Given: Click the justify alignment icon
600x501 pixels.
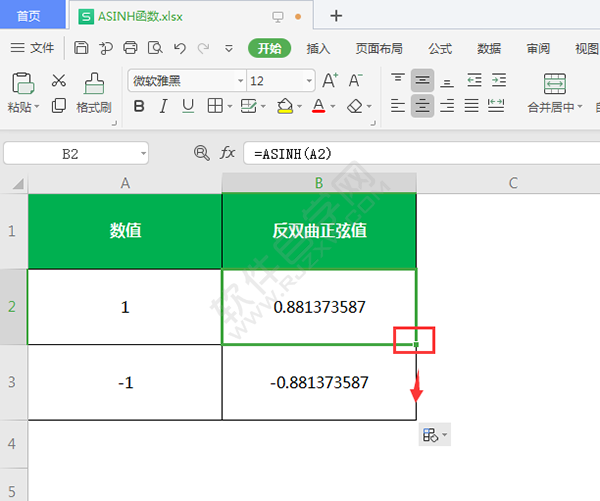Looking at the screenshot, I should coord(471,106).
